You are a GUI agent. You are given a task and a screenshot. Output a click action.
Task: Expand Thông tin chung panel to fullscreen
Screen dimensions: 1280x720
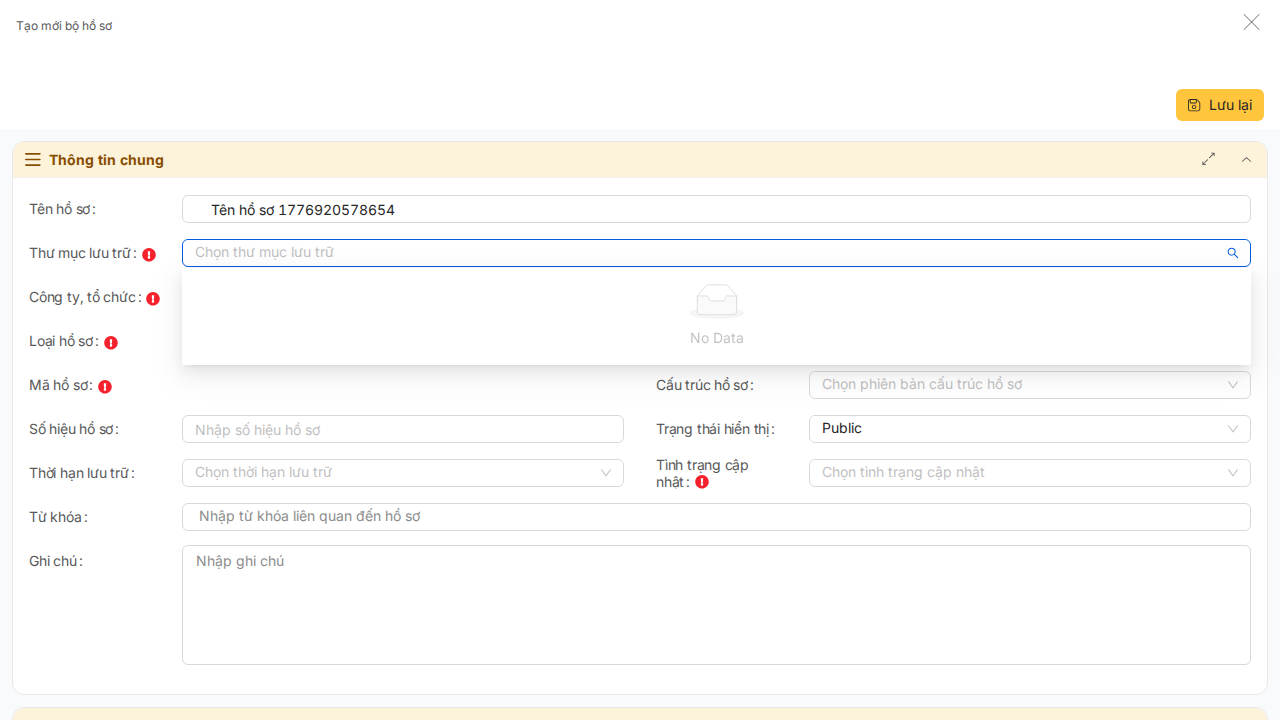coord(1209,159)
